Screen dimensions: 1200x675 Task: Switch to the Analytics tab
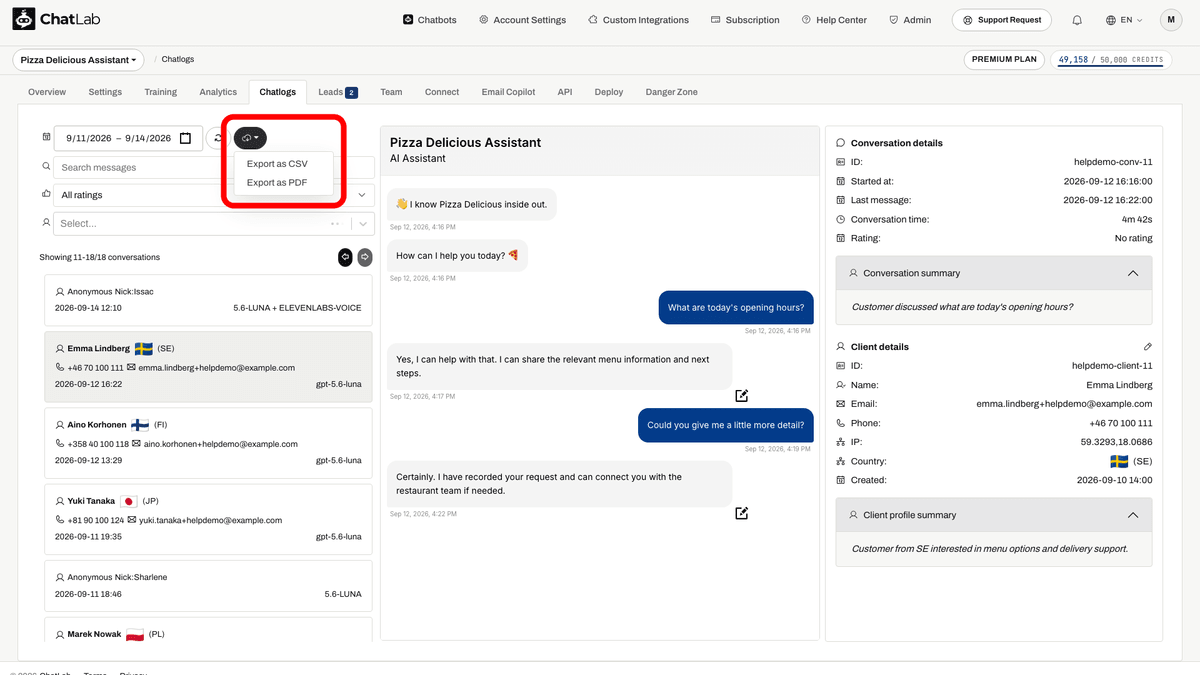(x=218, y=92)
